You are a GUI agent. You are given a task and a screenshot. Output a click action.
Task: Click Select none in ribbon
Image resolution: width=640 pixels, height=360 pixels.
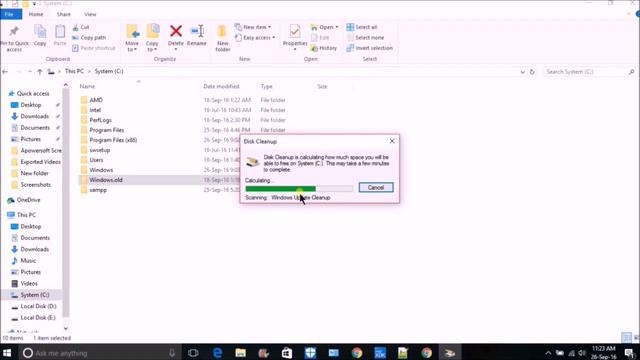pos(365,38)
